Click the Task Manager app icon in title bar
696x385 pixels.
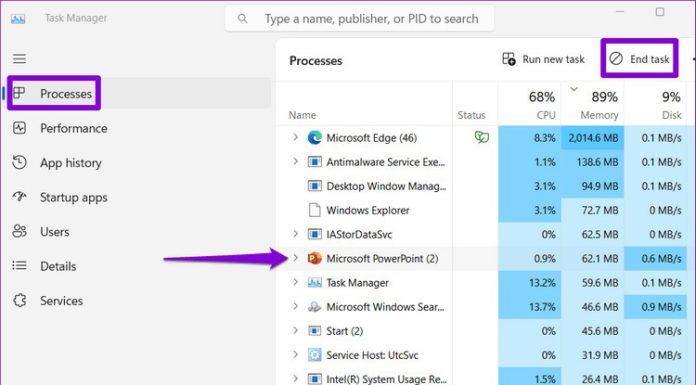pyautogui.click(x=18, y=19)
